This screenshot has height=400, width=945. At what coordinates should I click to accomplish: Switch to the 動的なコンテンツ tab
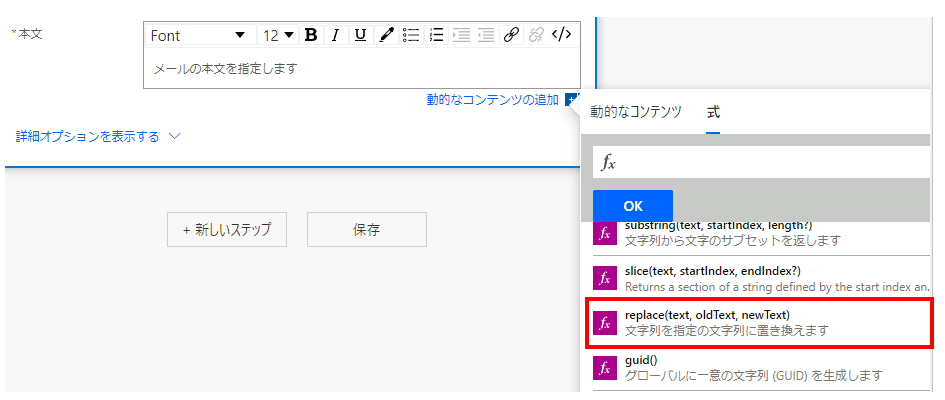point(635,111)
